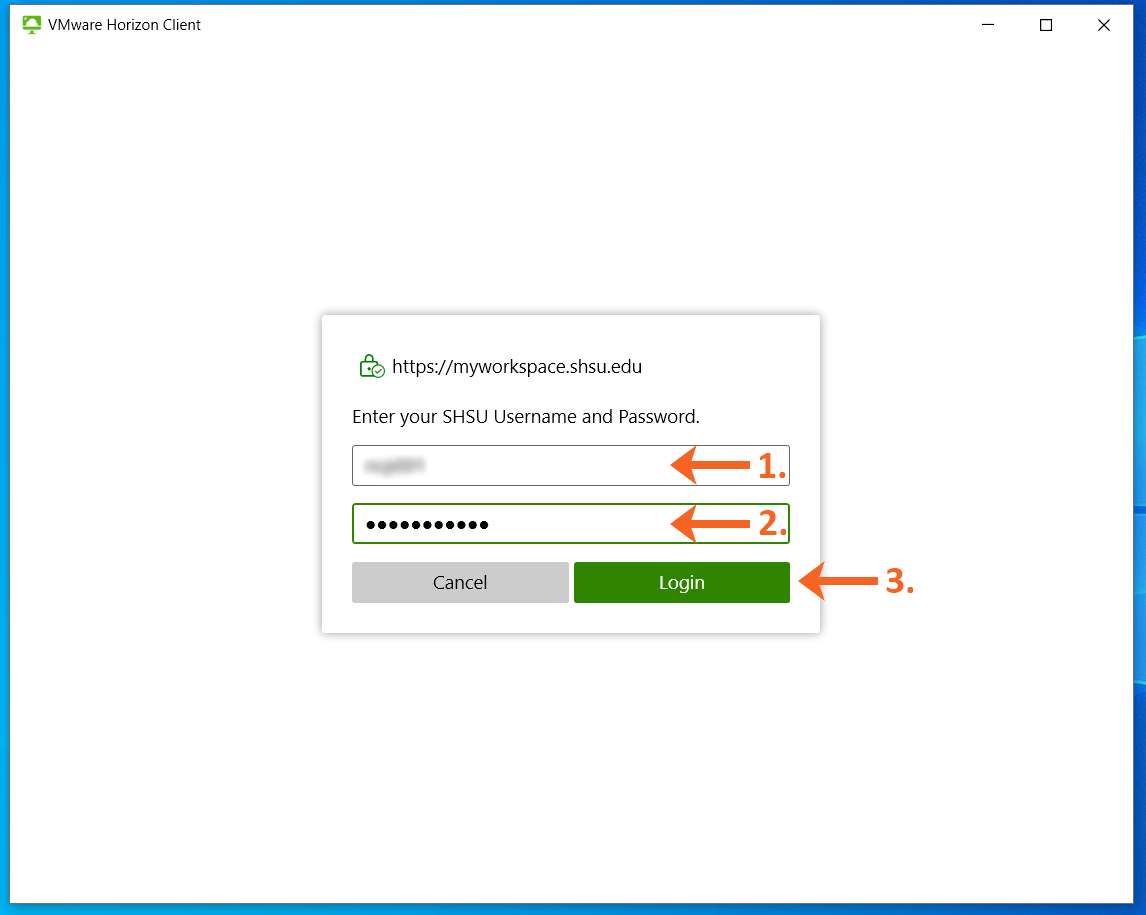Click the Login button to sign in
Image resolution: width=1146 pixels, height=915 pixels.
point(681,582)
